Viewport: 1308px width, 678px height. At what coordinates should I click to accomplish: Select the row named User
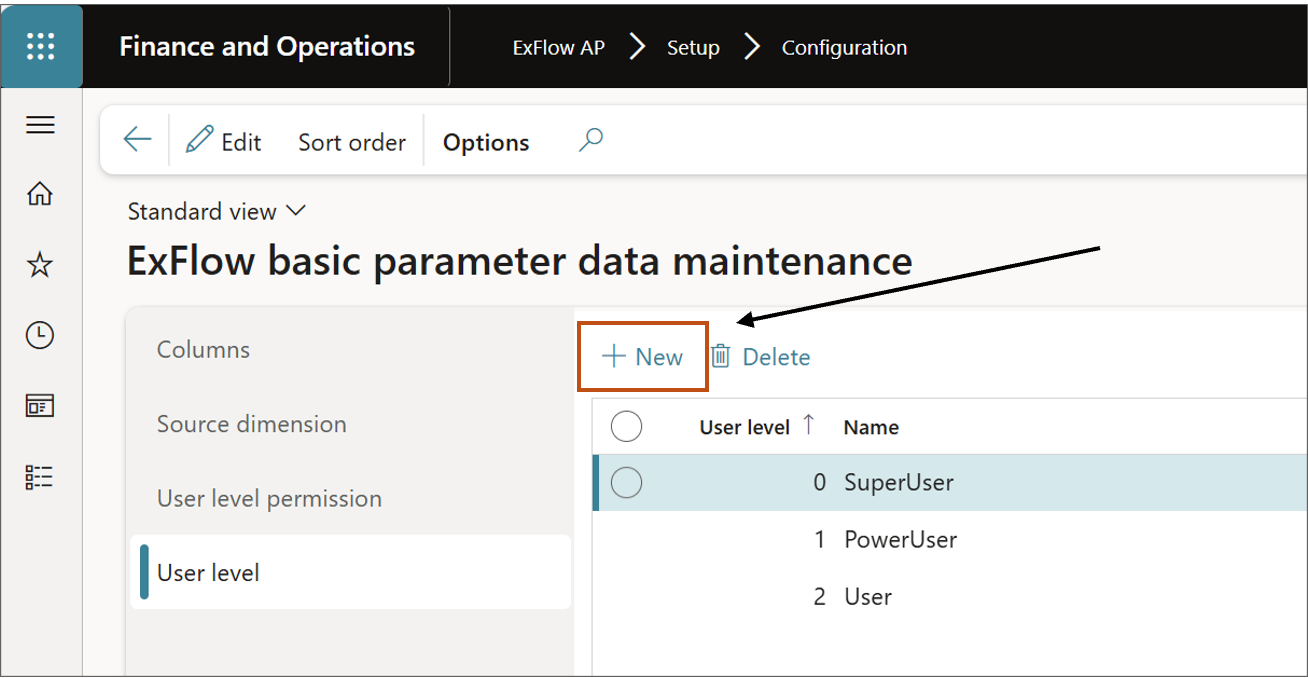coord(950,597)
